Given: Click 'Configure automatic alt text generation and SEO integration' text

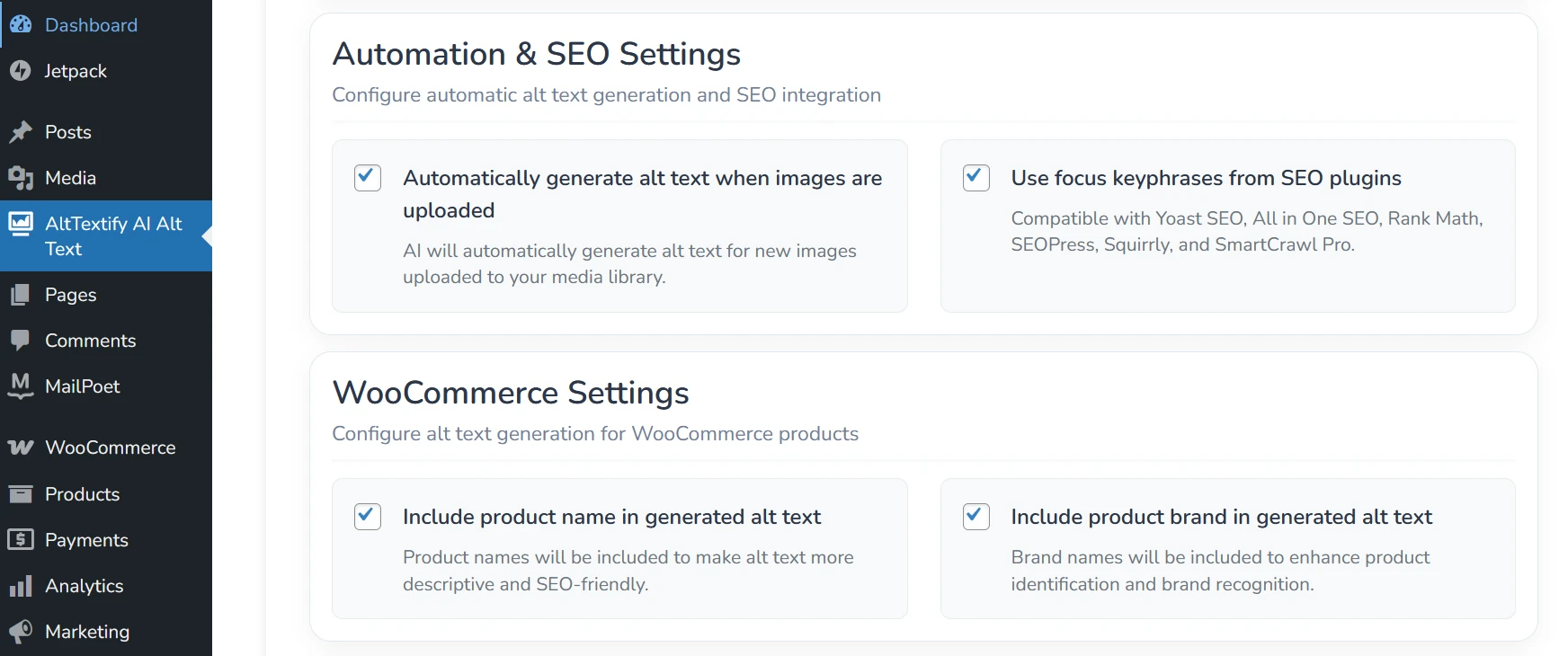Looking at the screenshot, I should pos(607,95).
